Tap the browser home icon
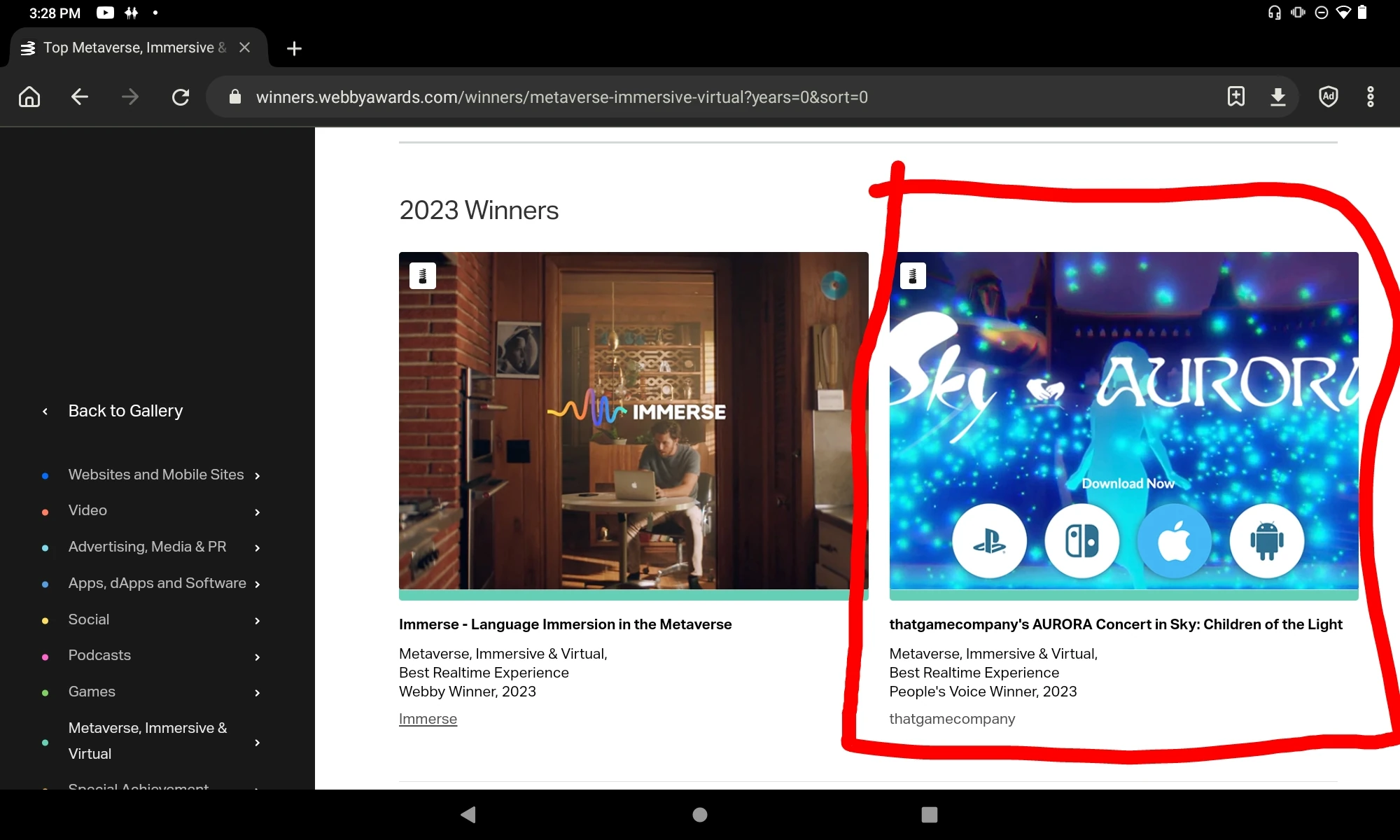This screenshot has height=840, width=1400. tap(29, 97)
